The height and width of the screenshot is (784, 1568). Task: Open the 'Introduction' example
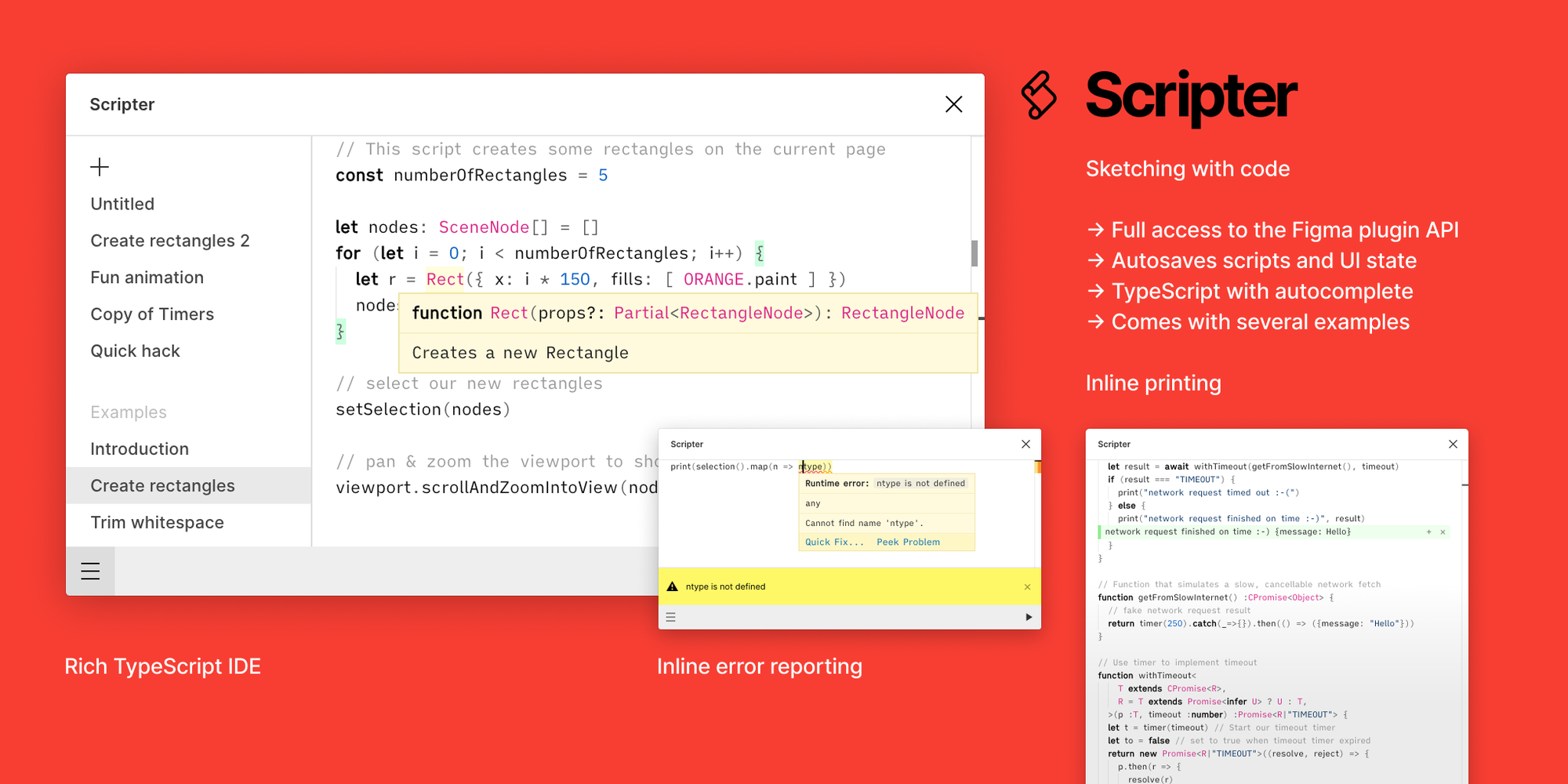click(x=140, y=448)
